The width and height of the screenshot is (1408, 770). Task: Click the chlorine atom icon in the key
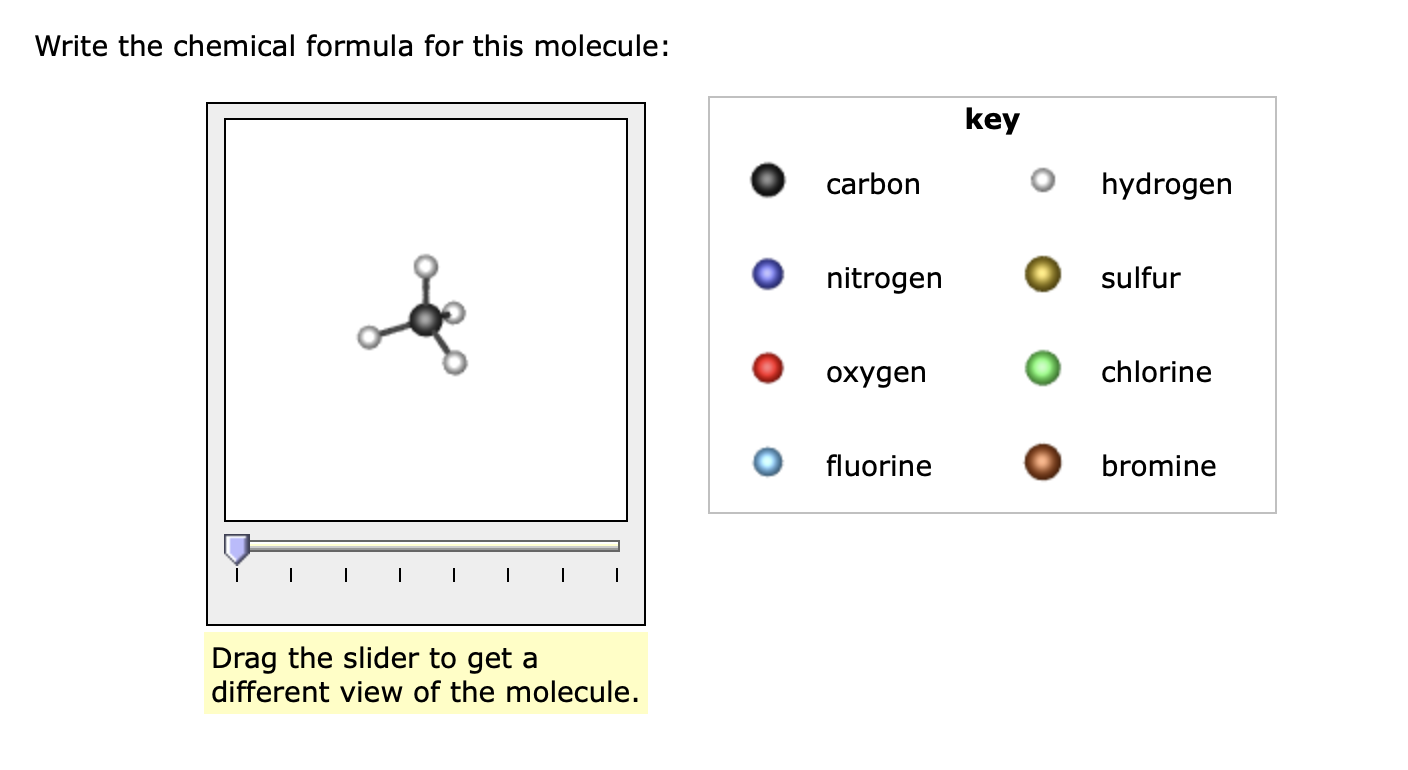[x=1042, y=370]
